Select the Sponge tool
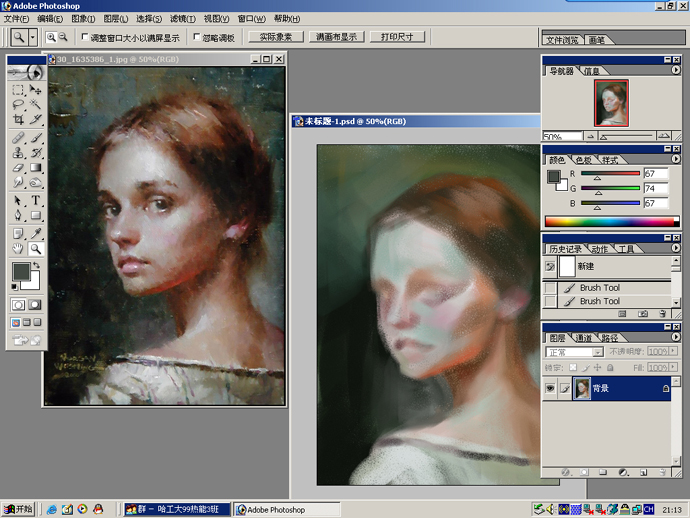The image size is (690, 518). (35, 182)
